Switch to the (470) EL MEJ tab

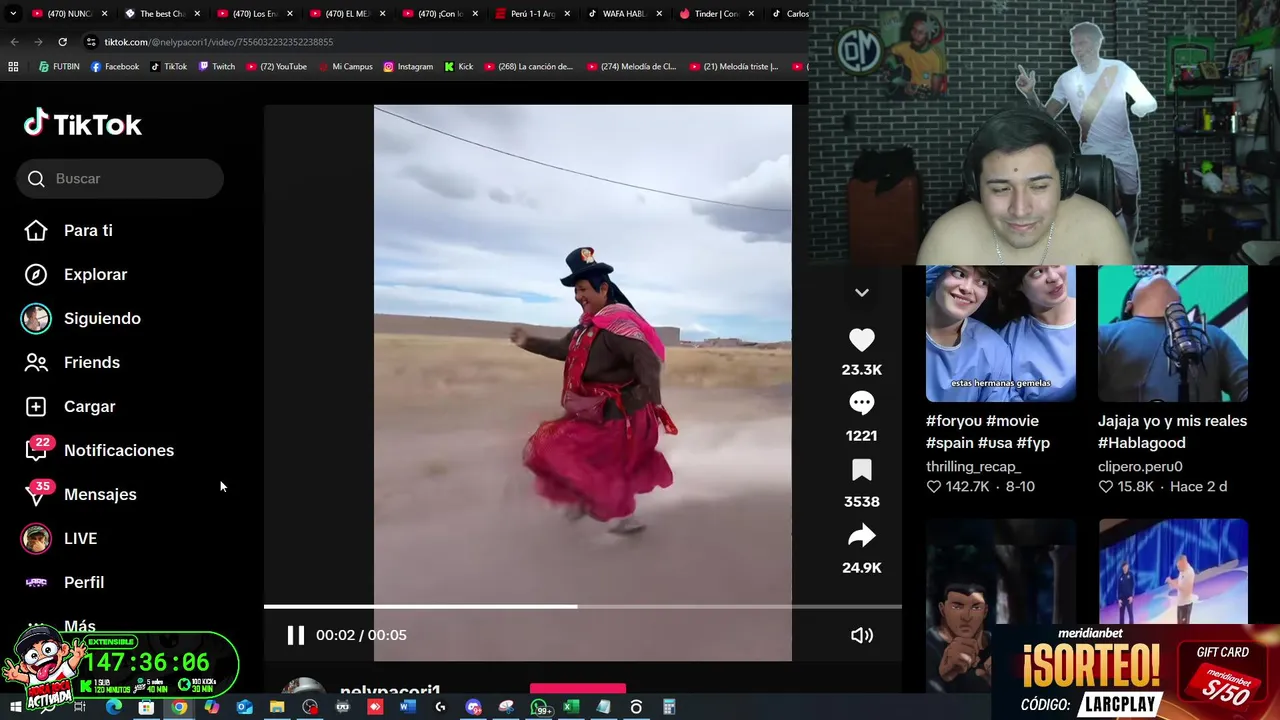(346, 14)
